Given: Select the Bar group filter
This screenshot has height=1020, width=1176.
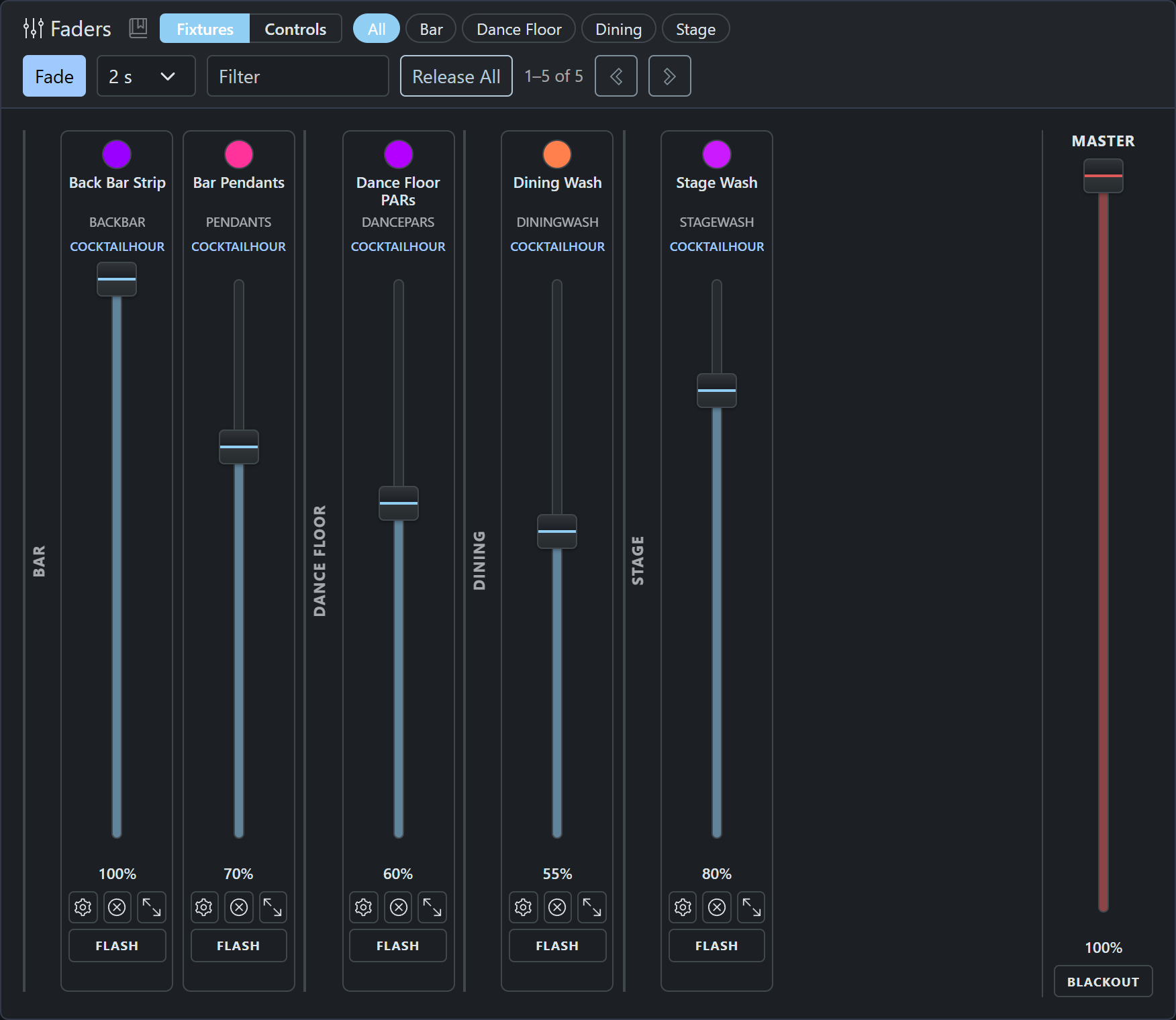Looking at the screenshot, I should coord(431,29).
